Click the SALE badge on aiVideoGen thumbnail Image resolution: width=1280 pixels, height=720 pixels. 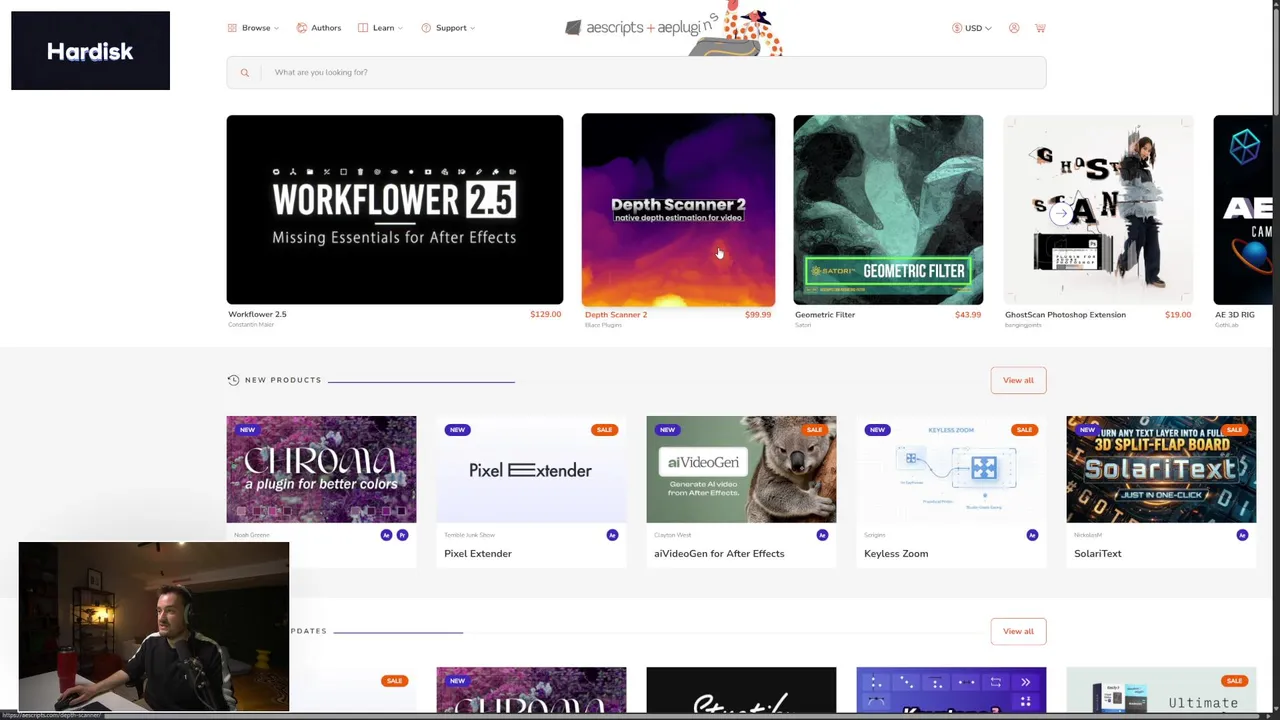tap(814, 430)
